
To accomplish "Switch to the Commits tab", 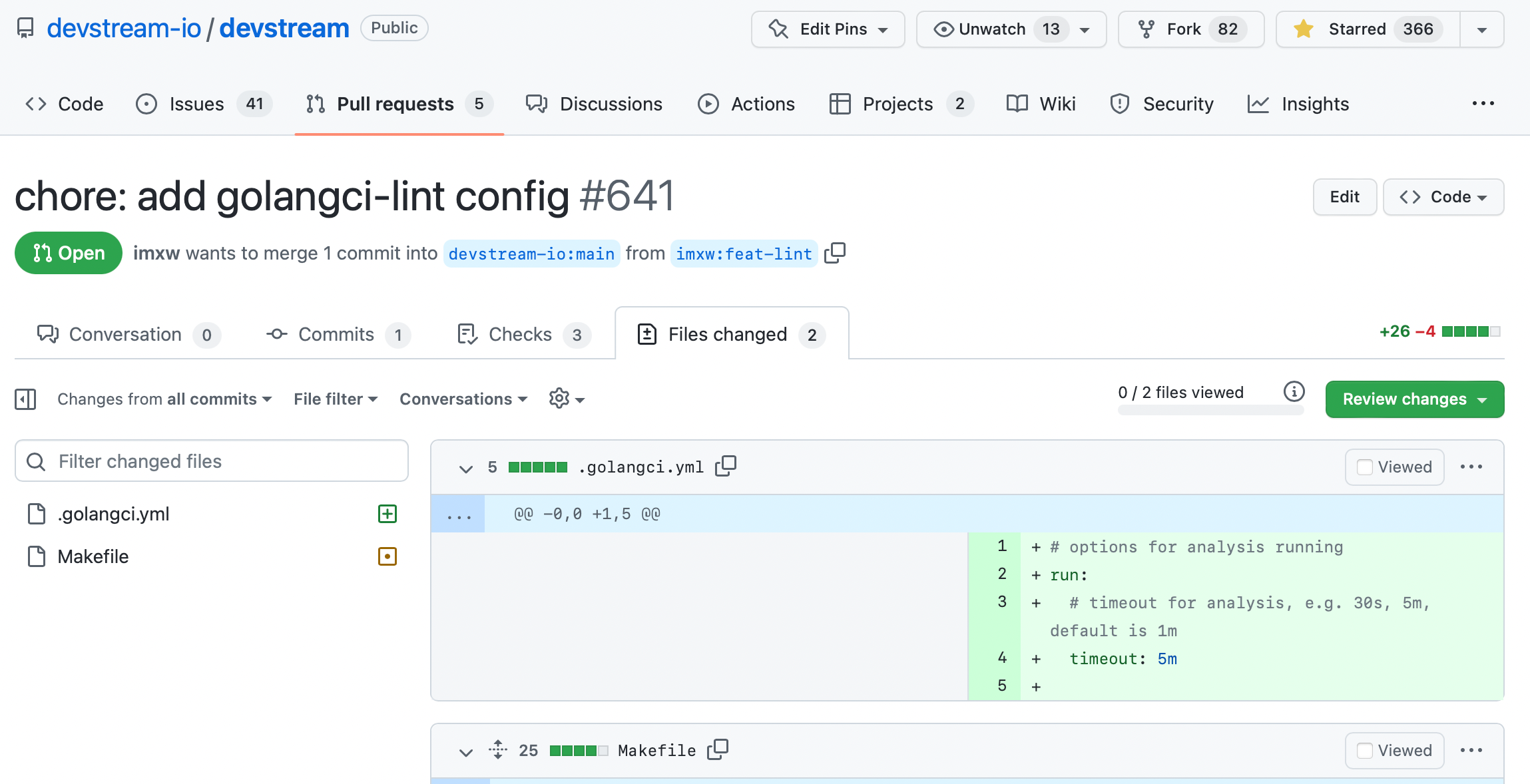I will coord(336,334).
